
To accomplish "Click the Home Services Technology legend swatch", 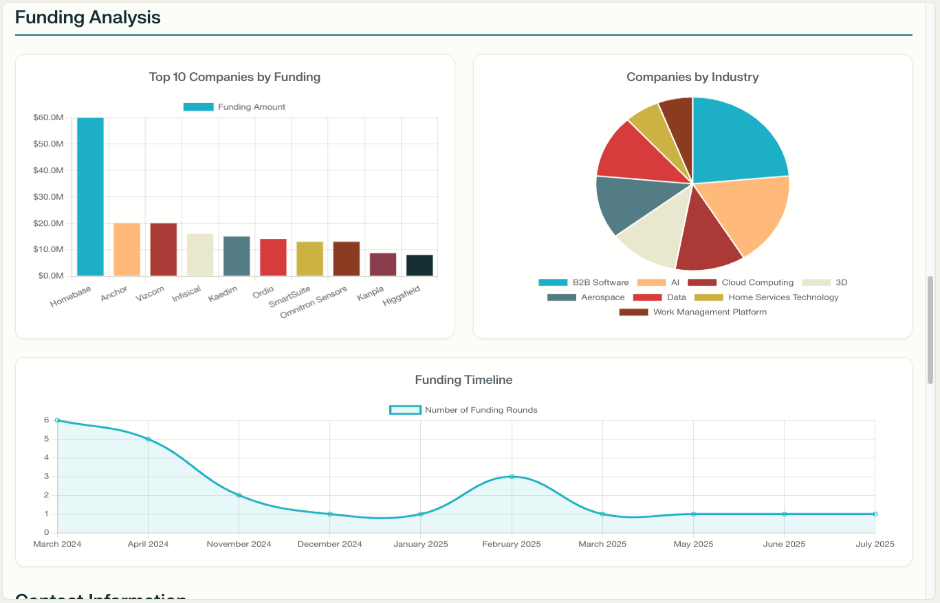I will [x=709, y=297].
